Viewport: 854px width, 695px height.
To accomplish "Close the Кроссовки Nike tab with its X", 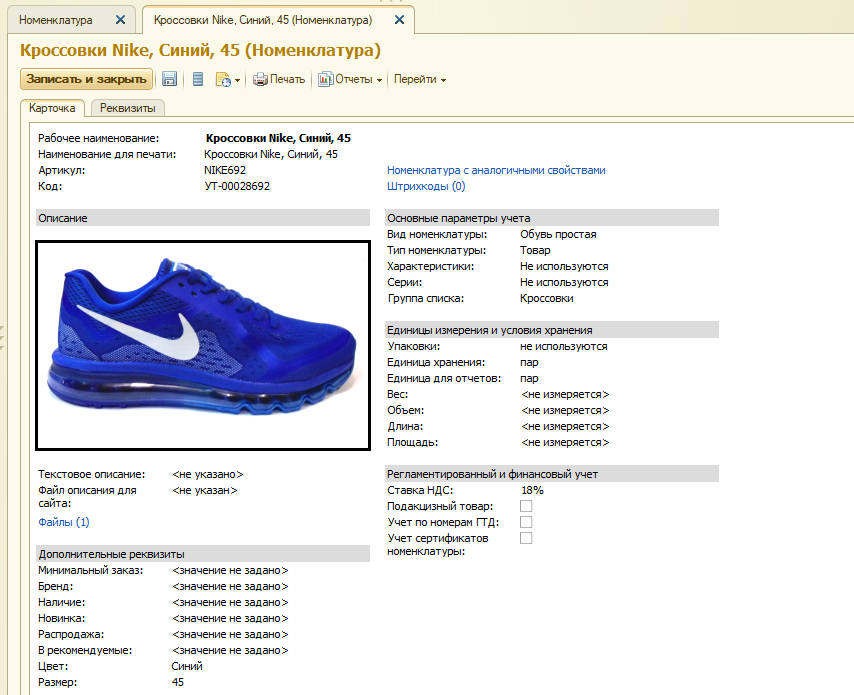I will coord(399,20).
